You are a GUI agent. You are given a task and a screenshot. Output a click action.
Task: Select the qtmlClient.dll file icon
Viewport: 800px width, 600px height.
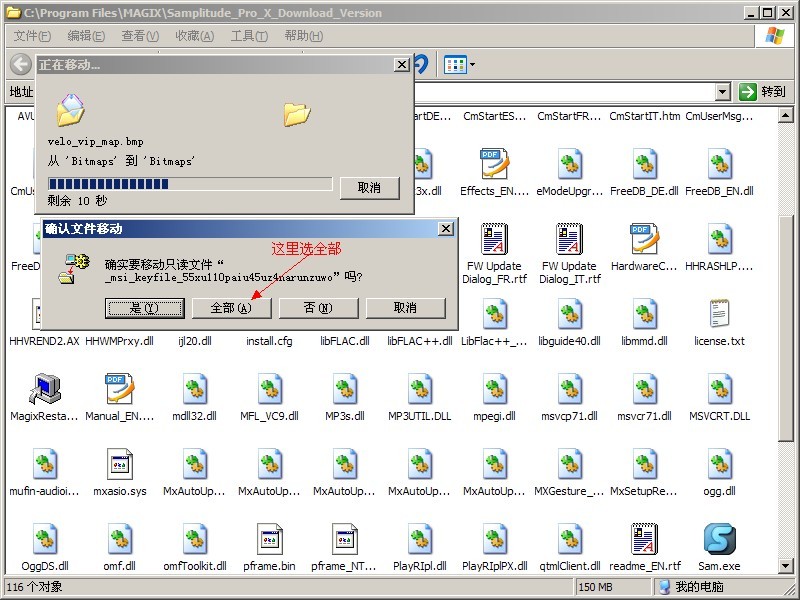point(569,539)
